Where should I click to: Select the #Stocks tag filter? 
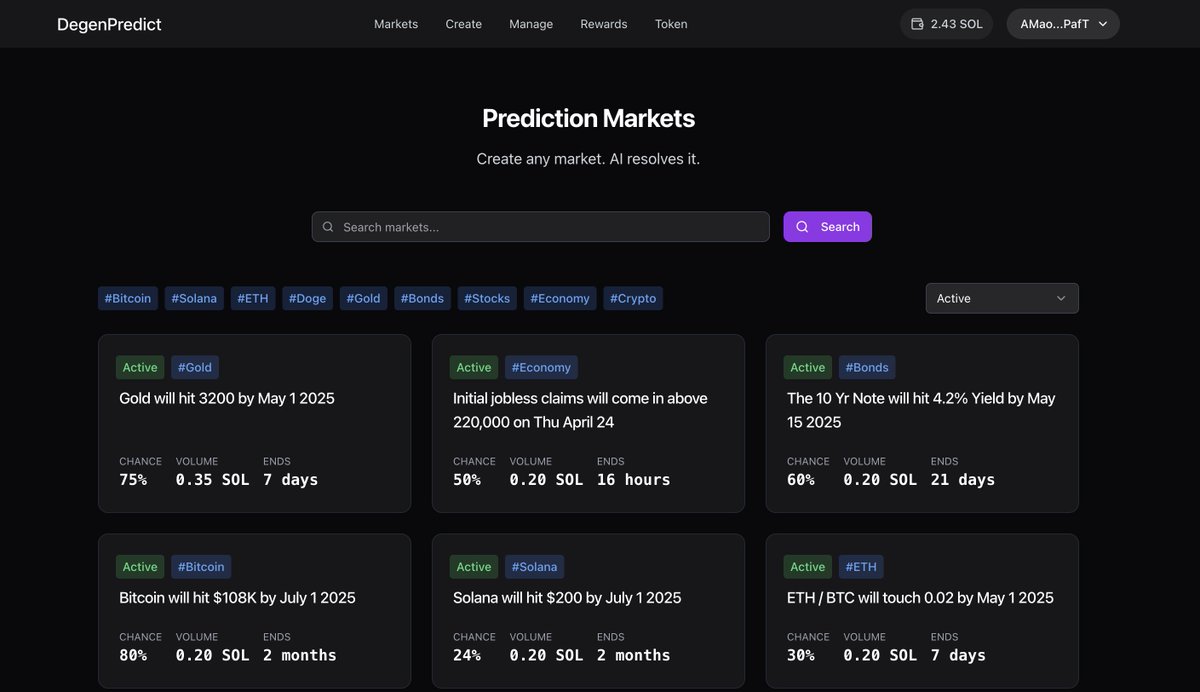pos(487,298)
